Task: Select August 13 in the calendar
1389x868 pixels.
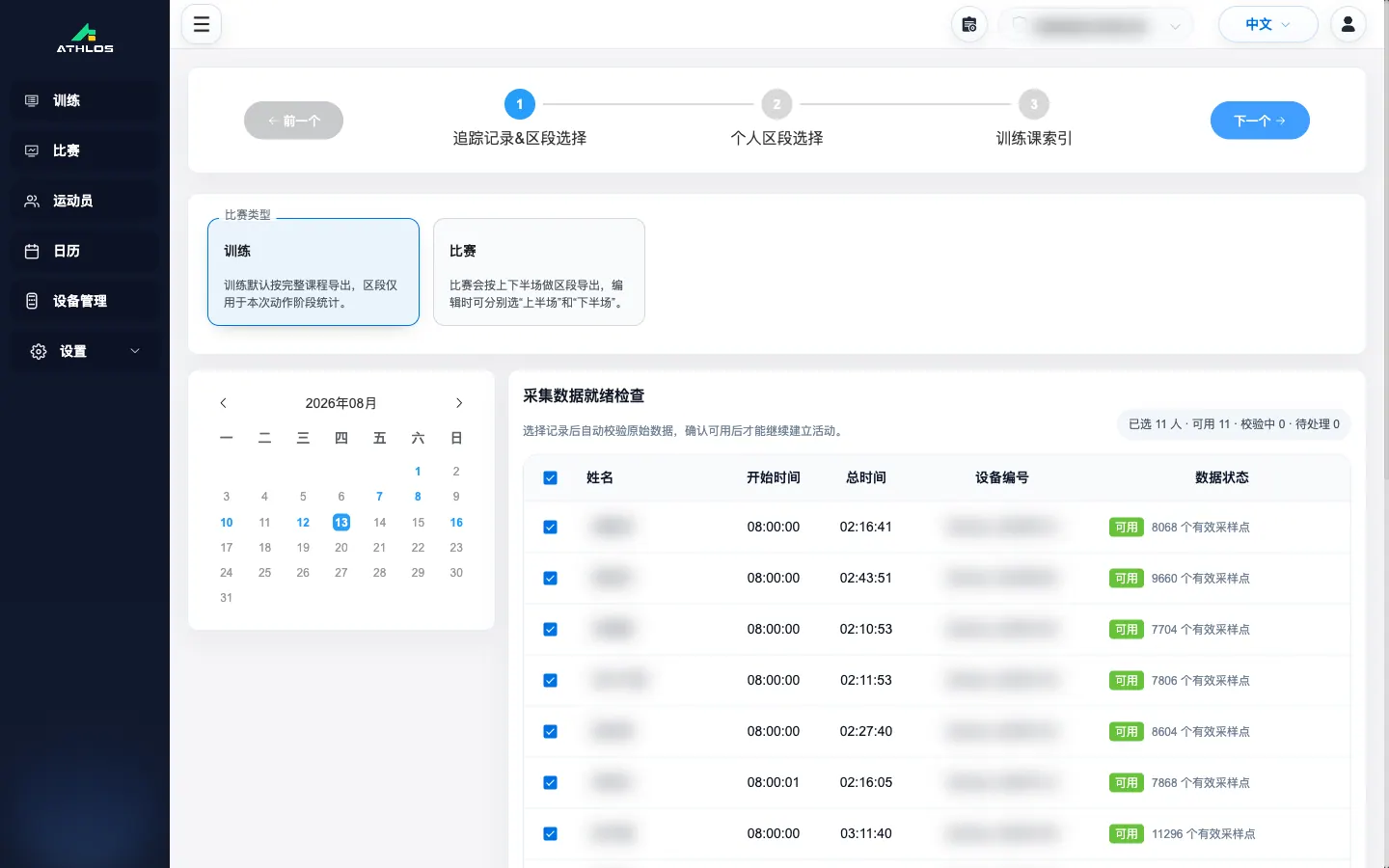Action: pos(341,522)
